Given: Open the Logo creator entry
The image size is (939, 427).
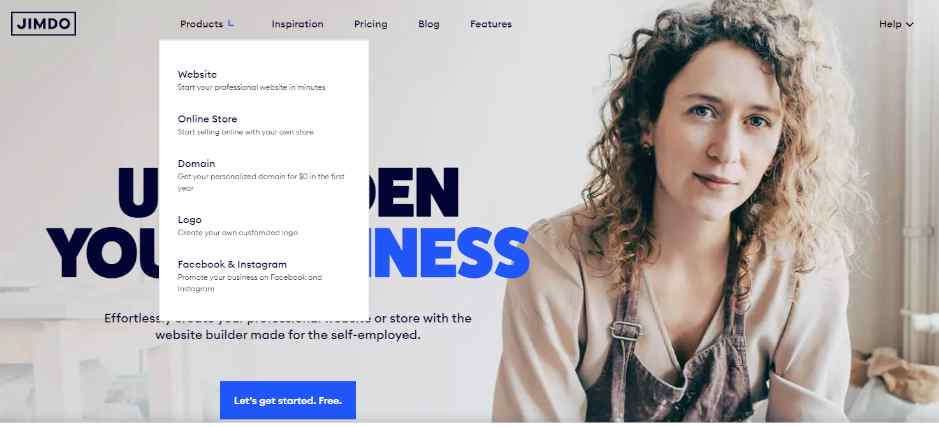Looking at the screenshot, I should tap(189, 219).
